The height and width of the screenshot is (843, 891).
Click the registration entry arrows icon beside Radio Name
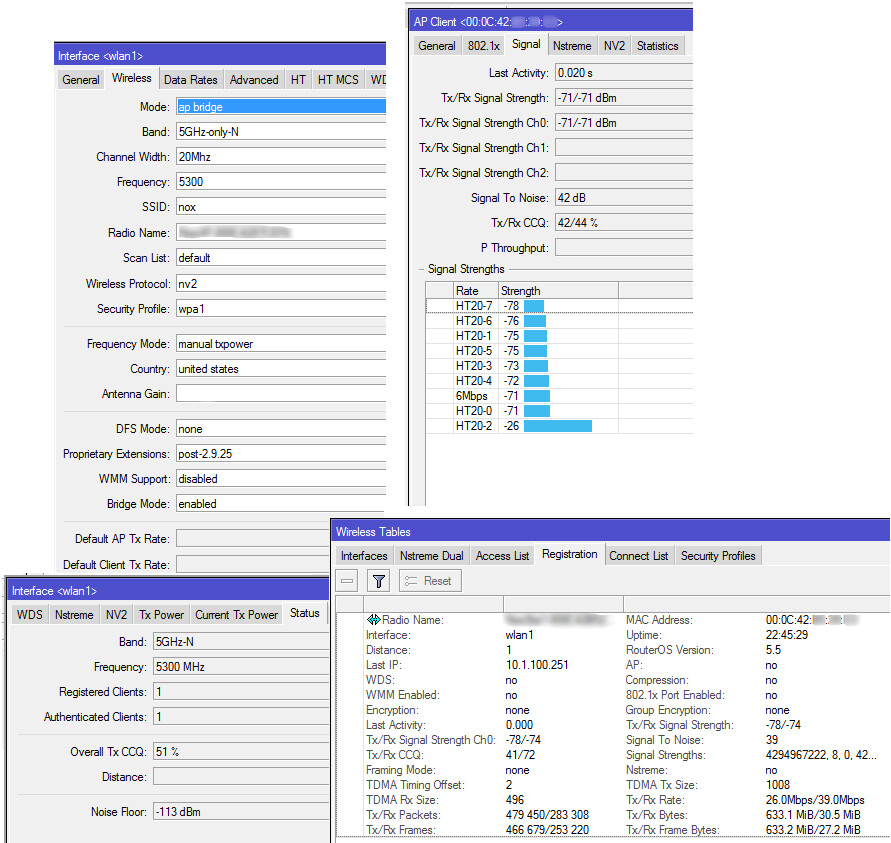(x=373, y=620)
